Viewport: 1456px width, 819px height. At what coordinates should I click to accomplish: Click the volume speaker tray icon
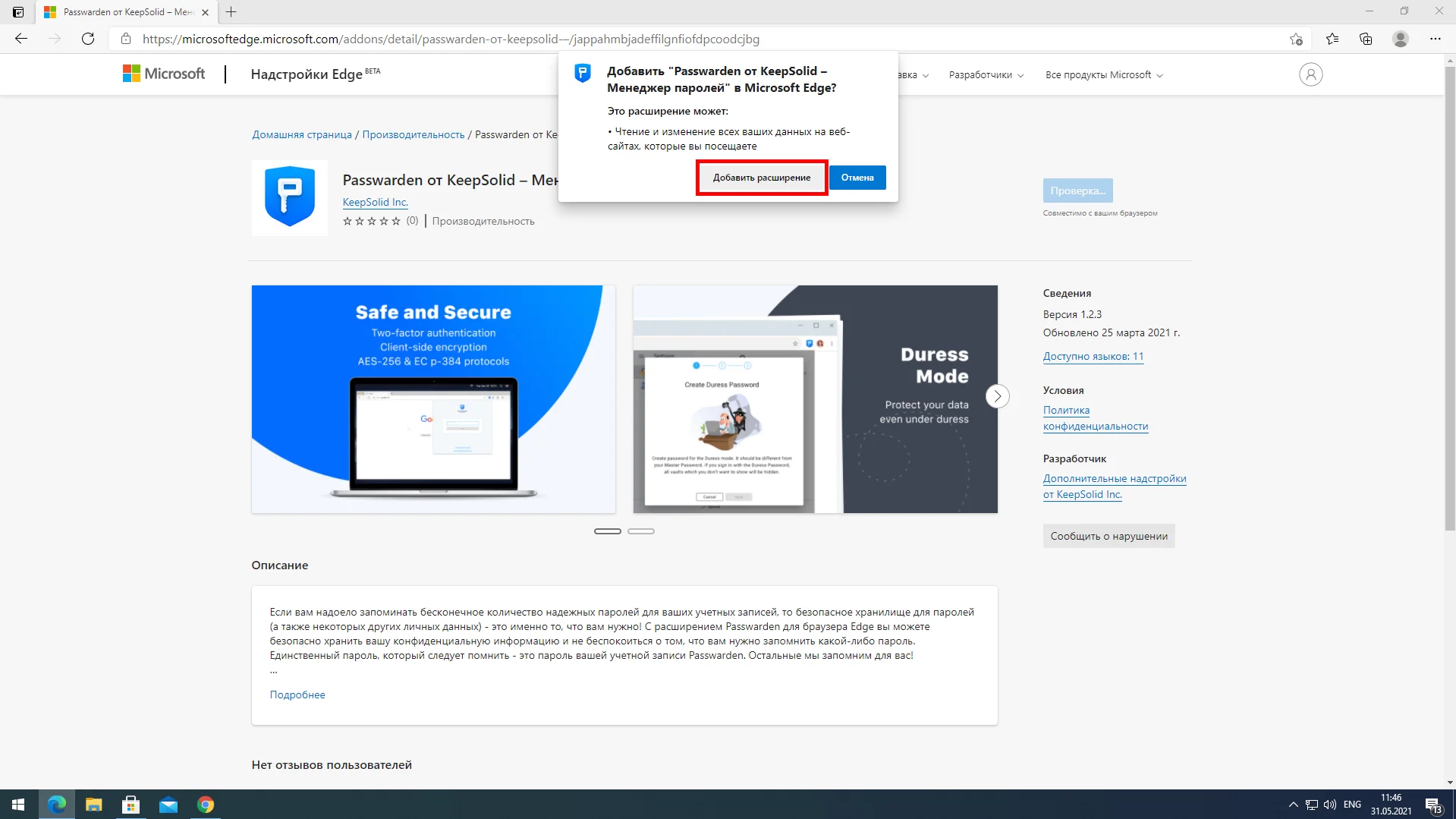click(1330, 805)
